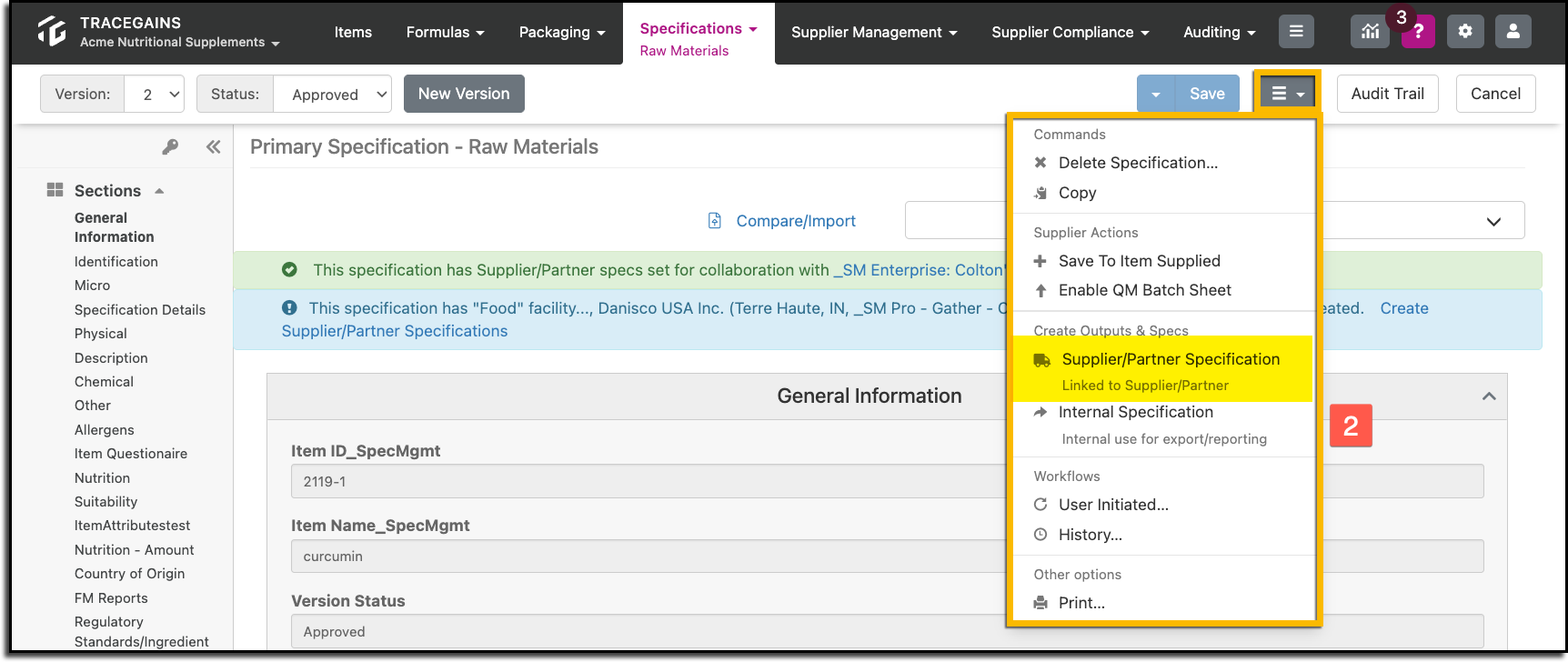Click the X icon beside Delete Specification
This screenshot has height=662, width=1568.
coord(1040,163)
